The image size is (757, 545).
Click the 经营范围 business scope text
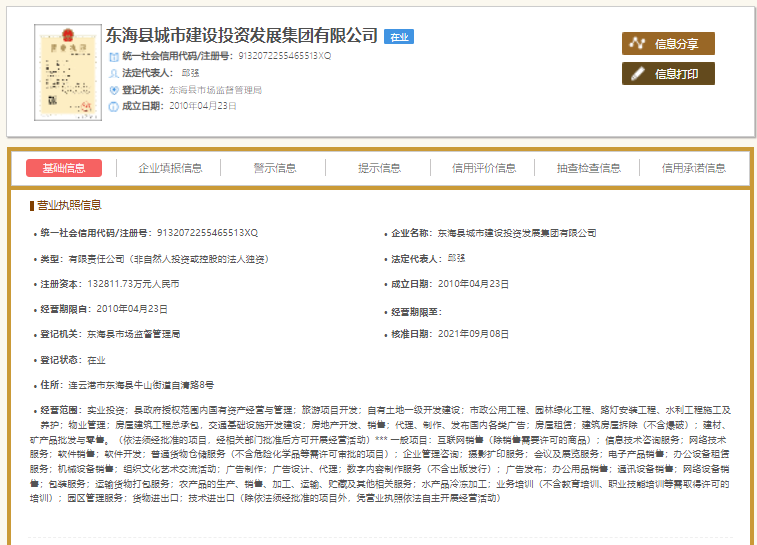pyautogui.click(x=380, y=453)
